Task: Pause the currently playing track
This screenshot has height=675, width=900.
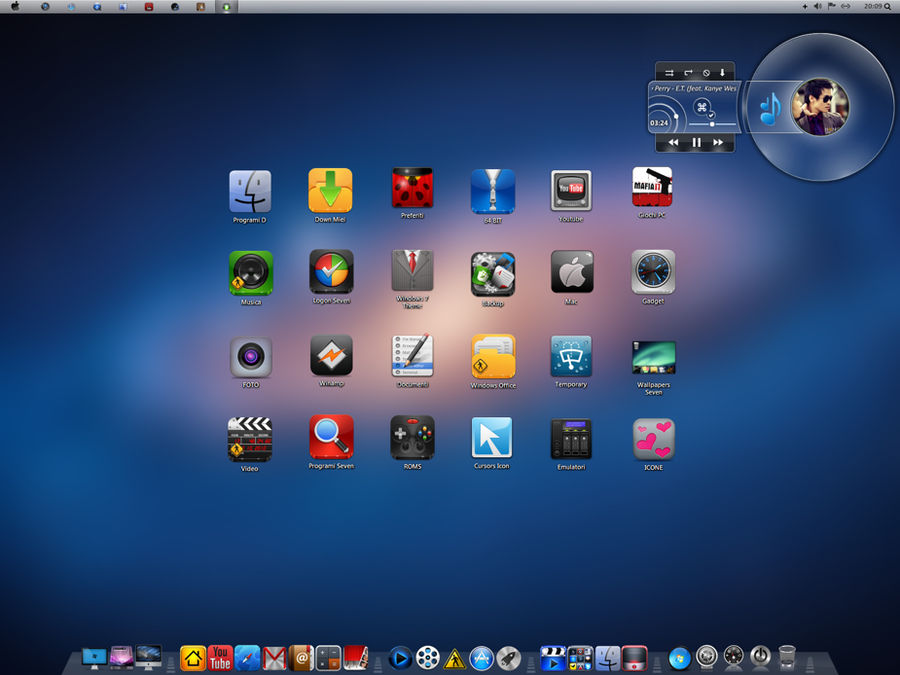Action: [x=696, y=143]
